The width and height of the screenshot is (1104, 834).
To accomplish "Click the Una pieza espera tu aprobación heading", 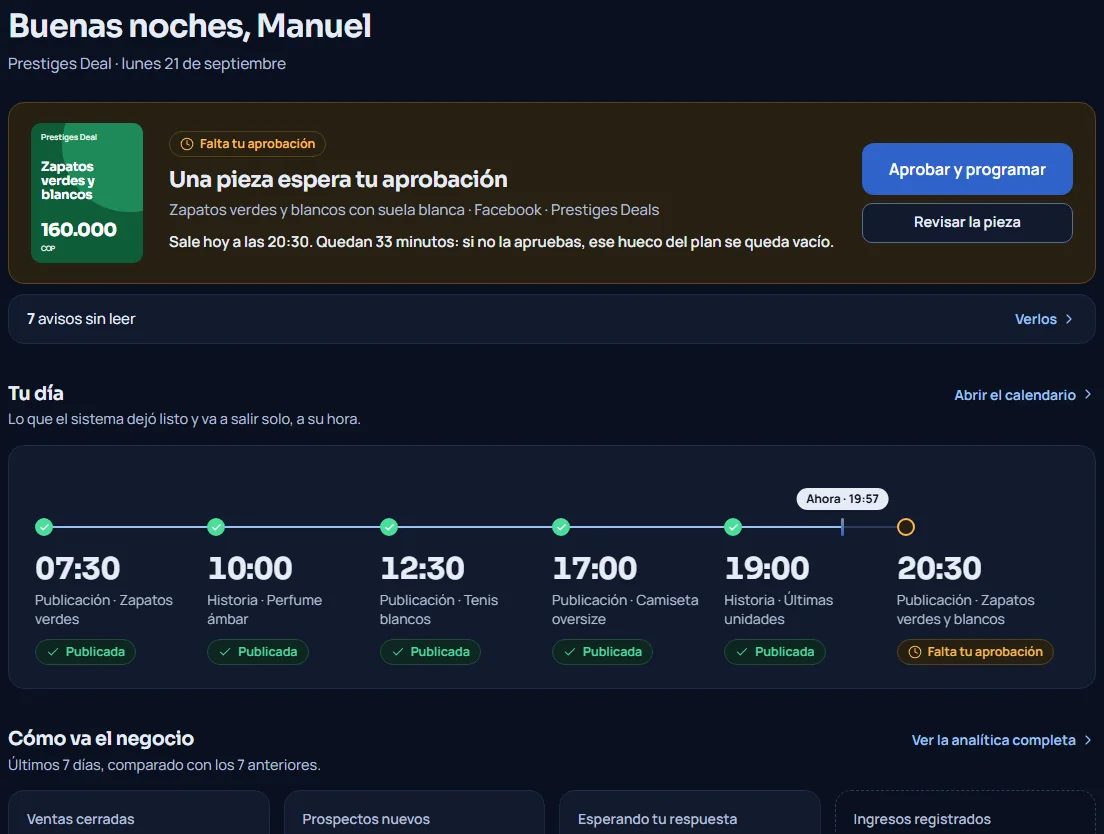I will coord(338,179).
